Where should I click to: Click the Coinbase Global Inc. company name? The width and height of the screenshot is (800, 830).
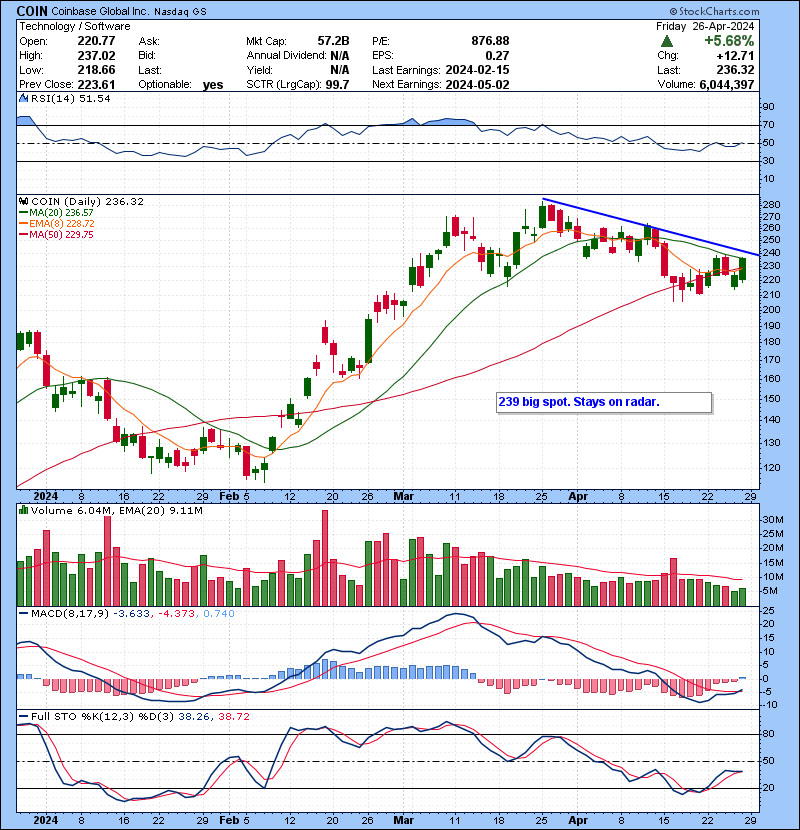click(101, 11)
